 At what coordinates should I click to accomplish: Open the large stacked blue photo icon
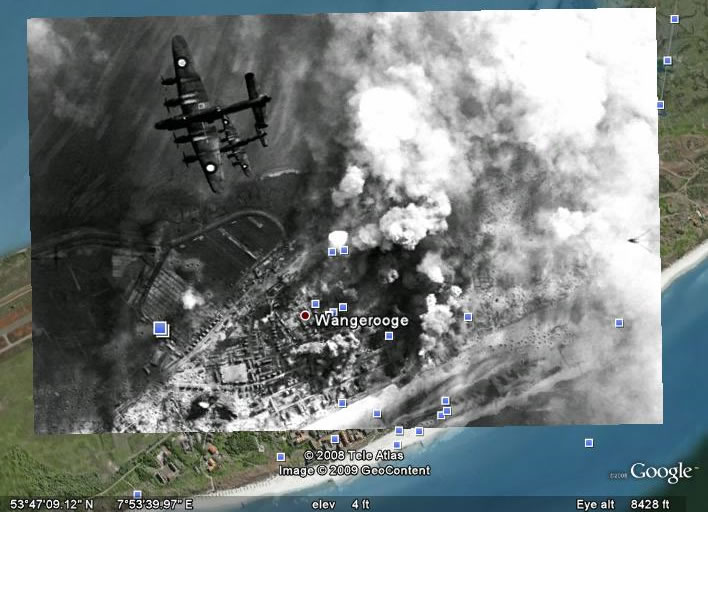(161, 329)
